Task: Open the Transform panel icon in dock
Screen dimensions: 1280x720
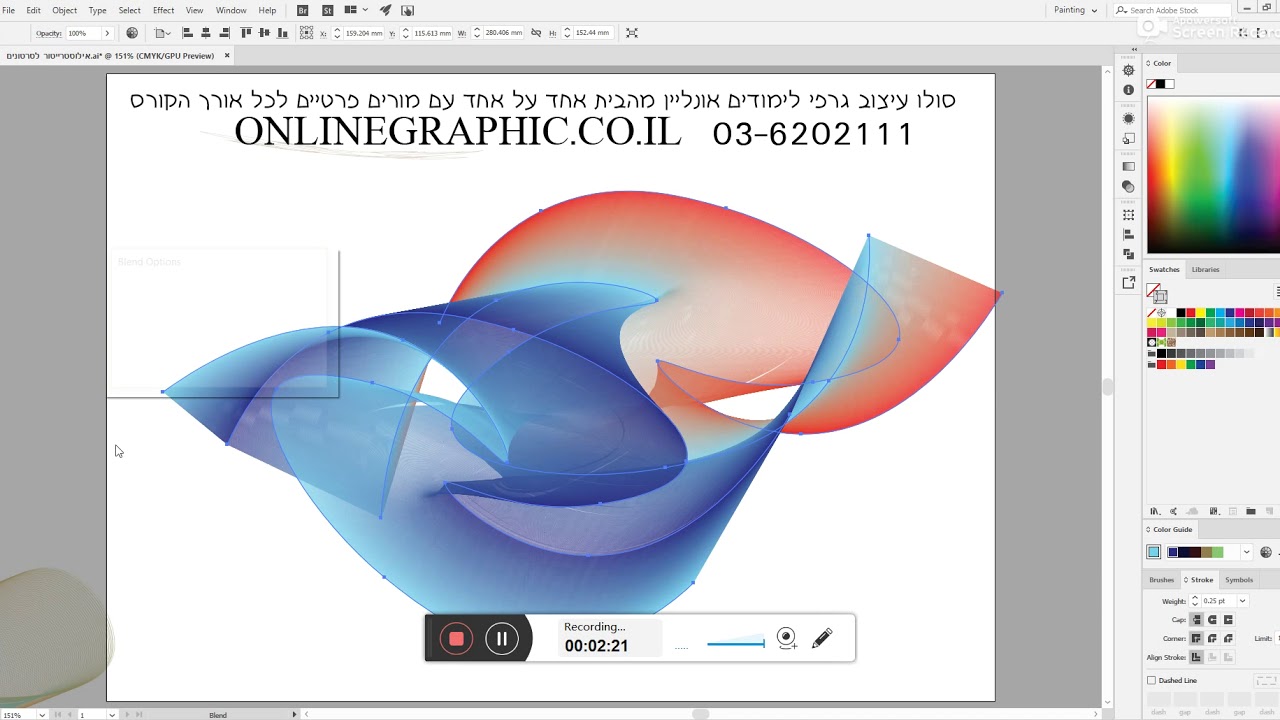Action: [x=1129, y=215]
